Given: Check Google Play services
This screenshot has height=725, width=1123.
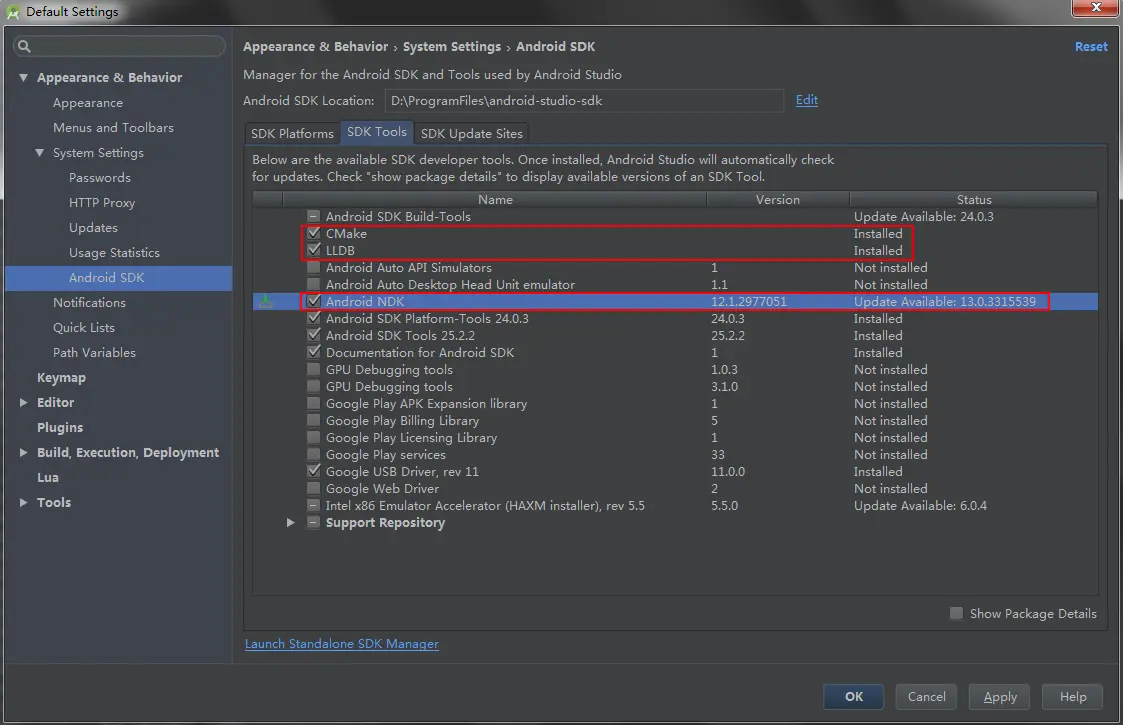Looking at the screenshot, I should click(314, 455).
